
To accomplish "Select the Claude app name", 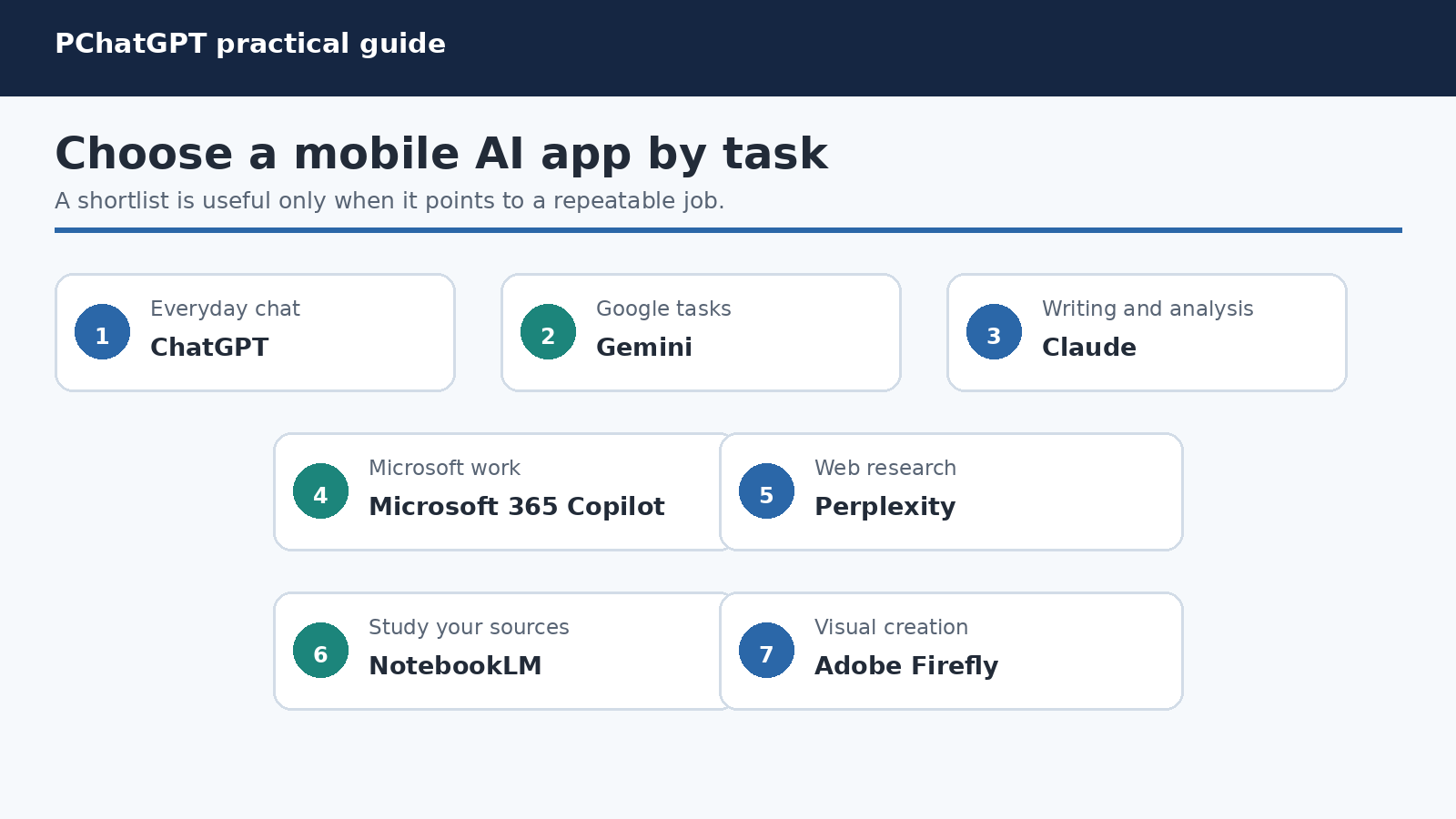I will [1089, 348].
